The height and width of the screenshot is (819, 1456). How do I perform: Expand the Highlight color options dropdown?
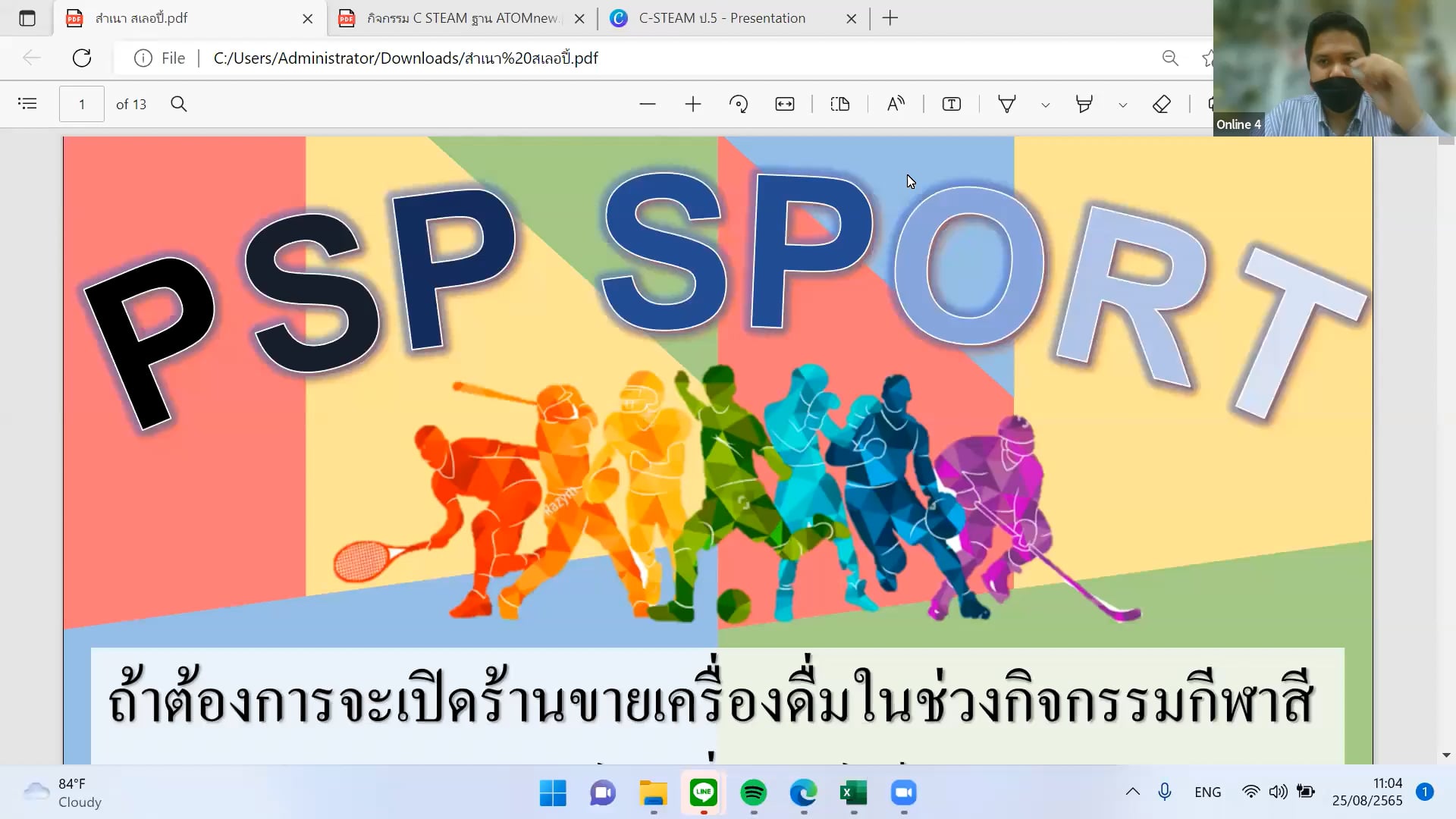[x=1122, y=105]
